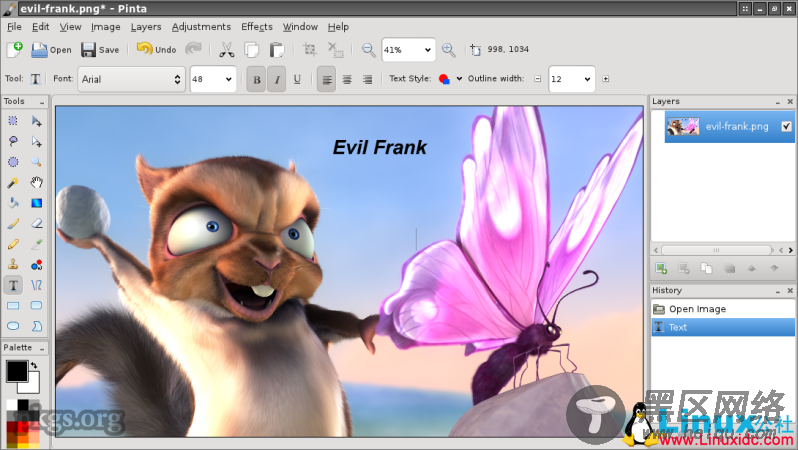Set text alignment to center

click(347, 79)
